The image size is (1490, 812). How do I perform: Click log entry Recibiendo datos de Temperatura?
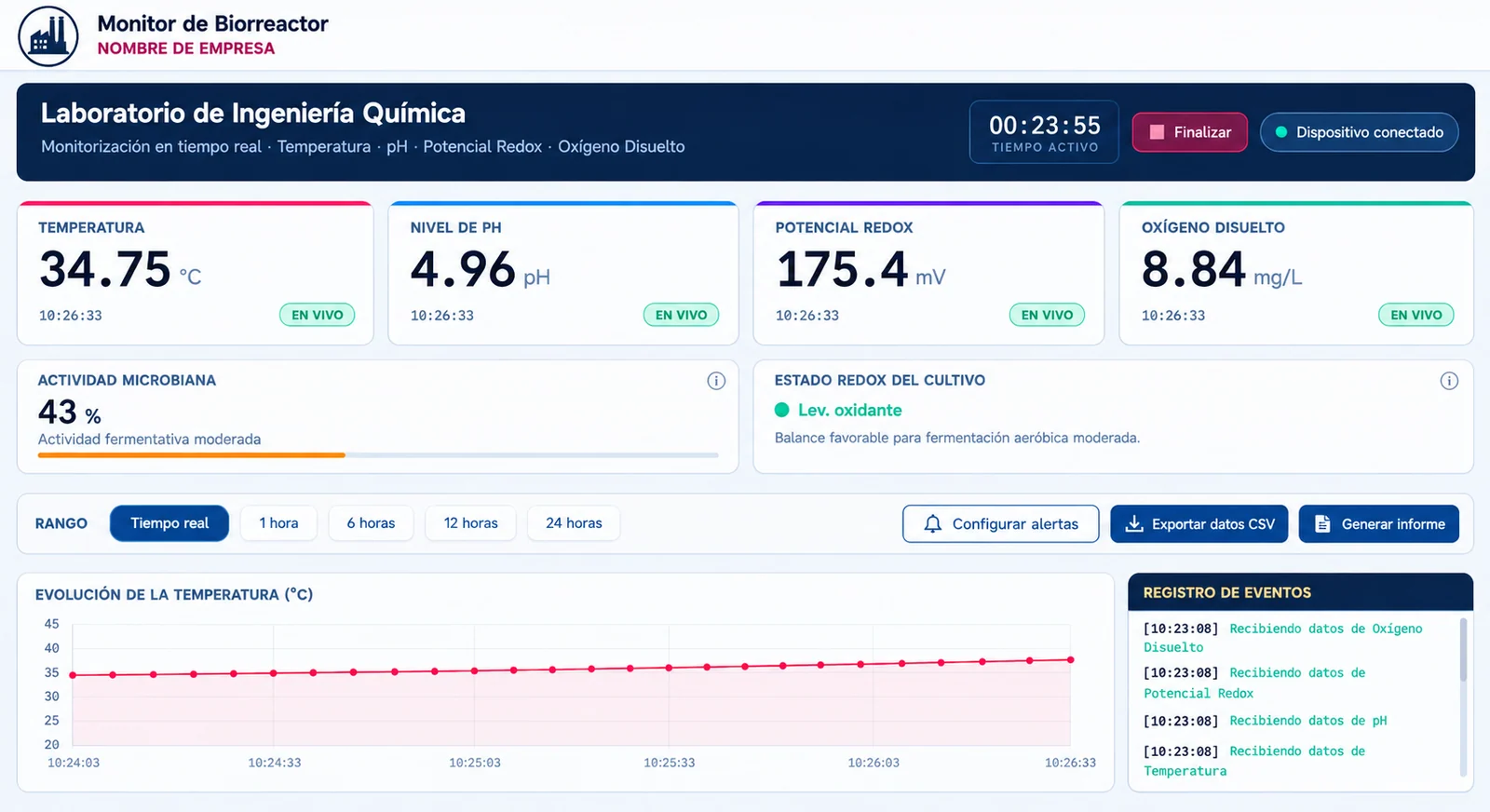tap(1254, 761)
